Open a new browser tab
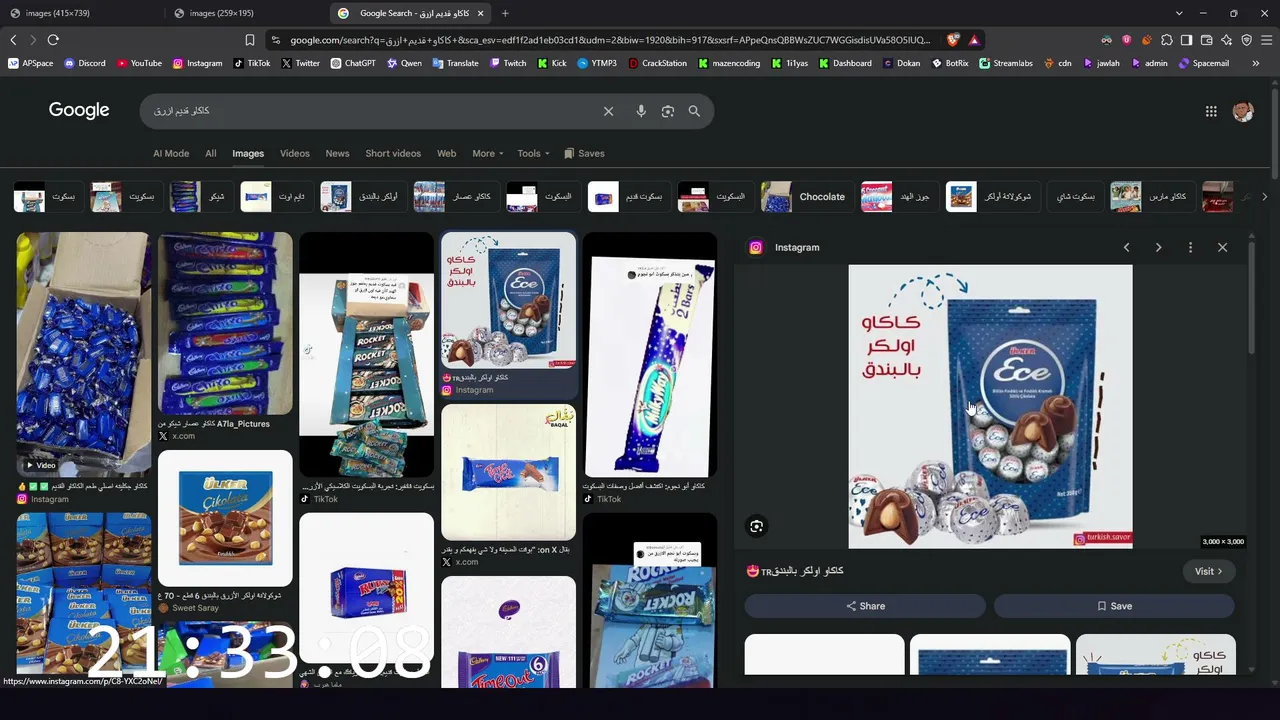The width and height of the screenshot is (1280, 720). point(505,13)
